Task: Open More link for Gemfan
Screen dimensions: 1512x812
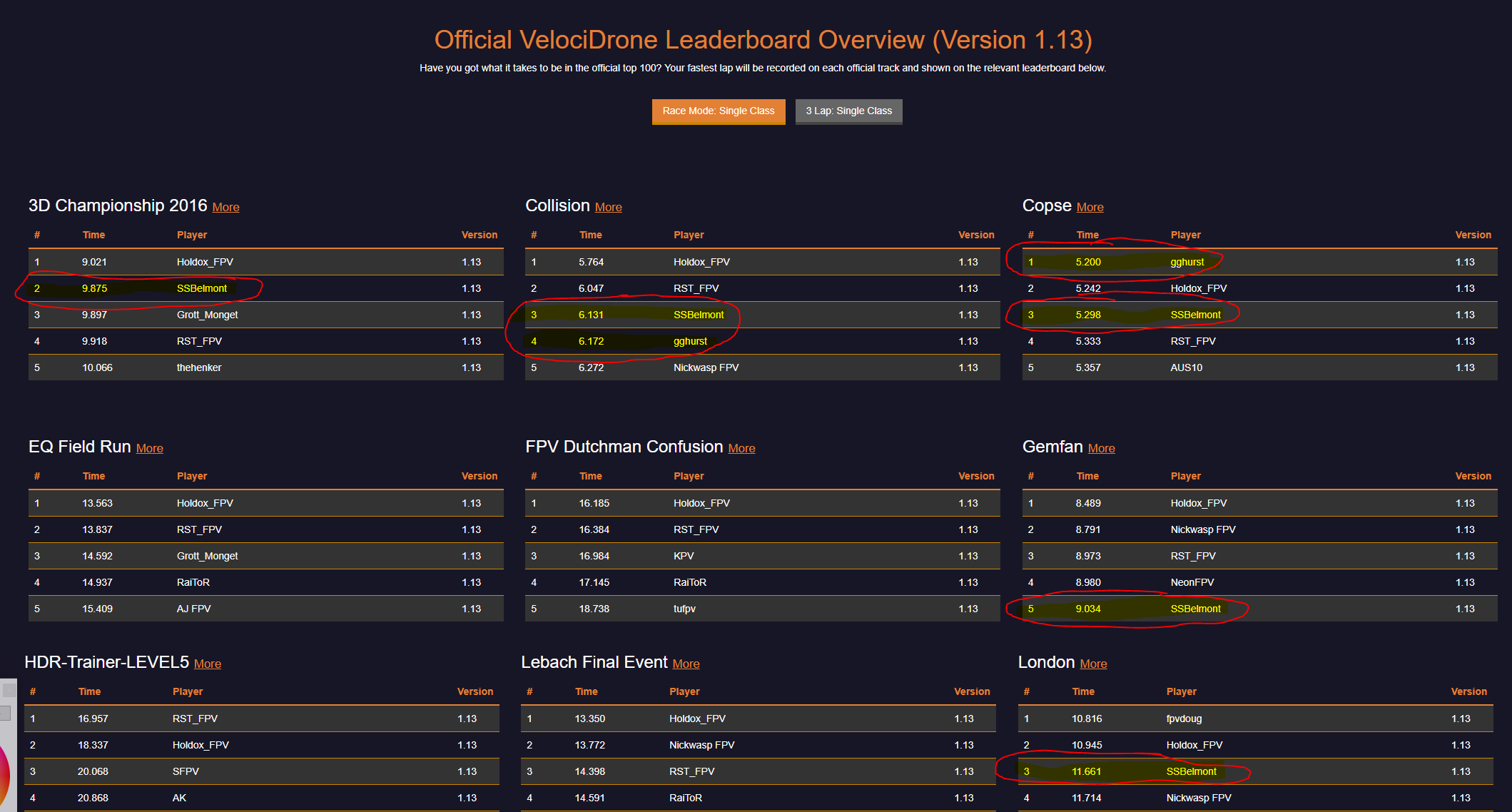Action: 1102,448
